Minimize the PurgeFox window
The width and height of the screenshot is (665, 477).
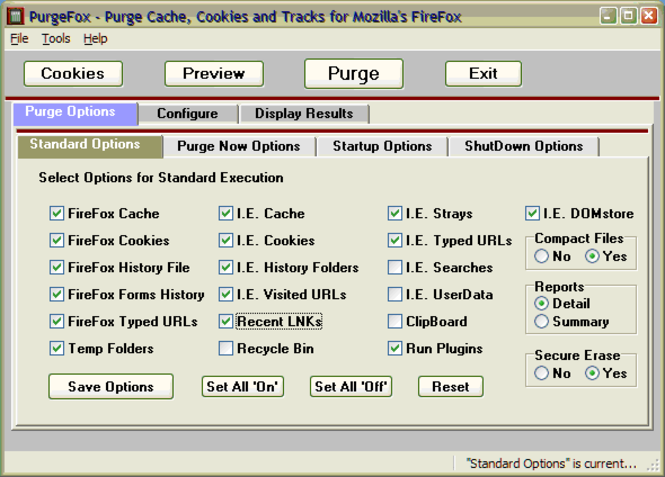[608, 17]
